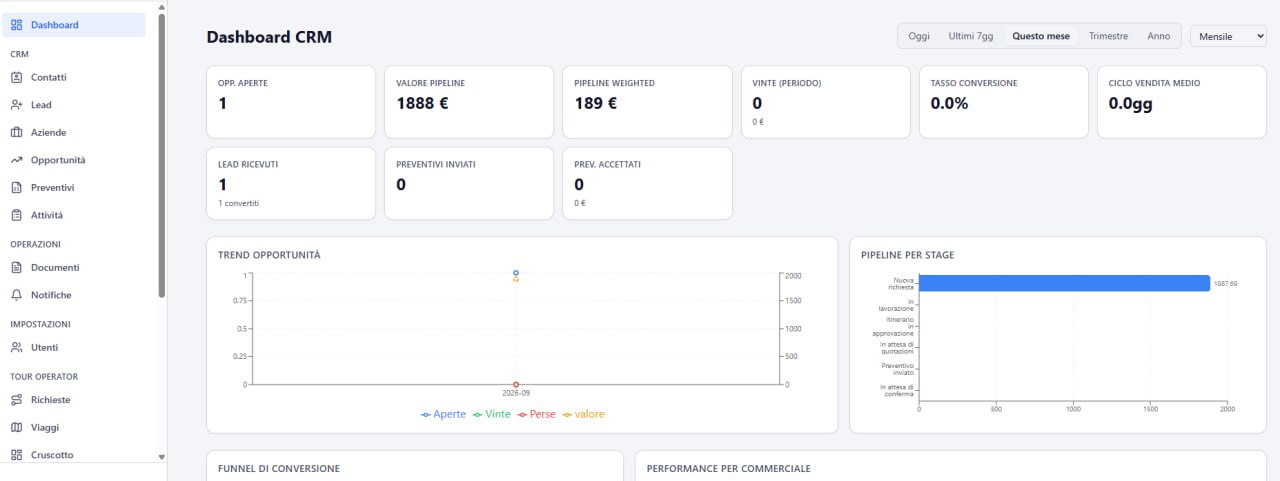Click the Preventivi document icon
This screenshot has height=481, width=1280.
pyautogui.click(x=16, y=187)
